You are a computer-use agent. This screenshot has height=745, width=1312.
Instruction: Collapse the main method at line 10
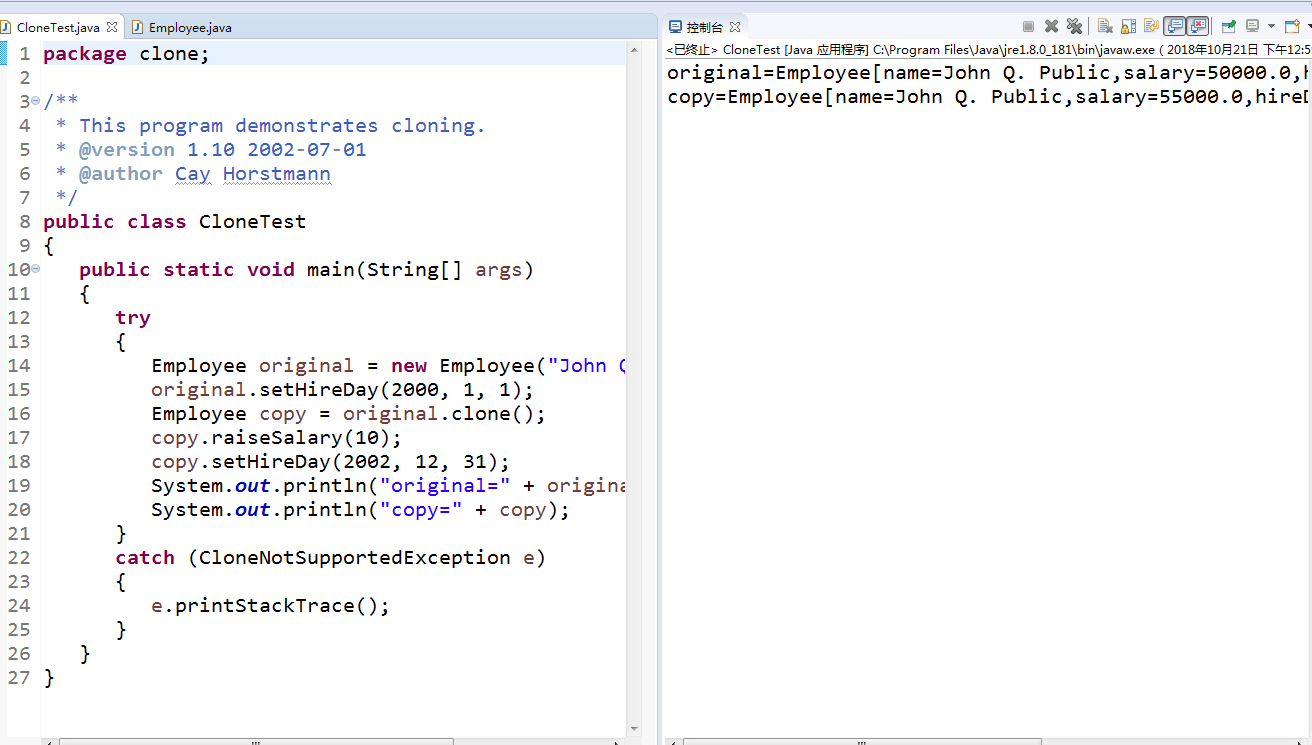point(36,269)
